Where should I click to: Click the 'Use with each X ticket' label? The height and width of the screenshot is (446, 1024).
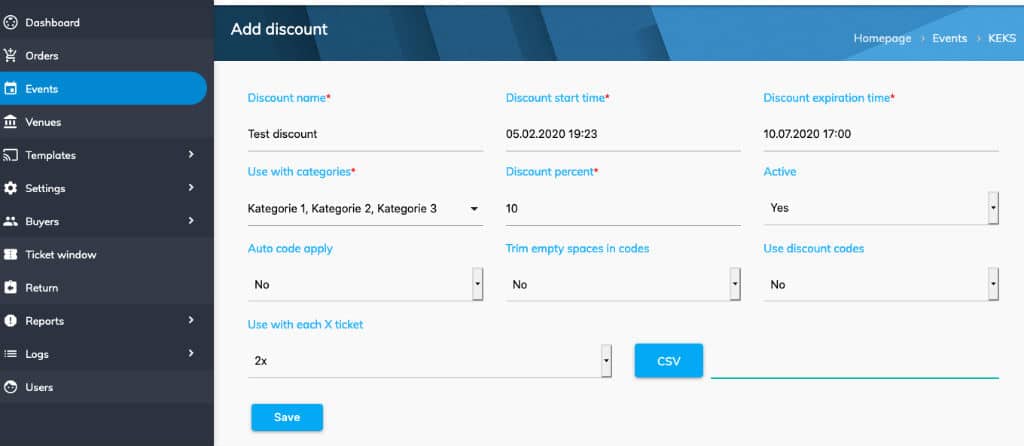tap(305, 324)
